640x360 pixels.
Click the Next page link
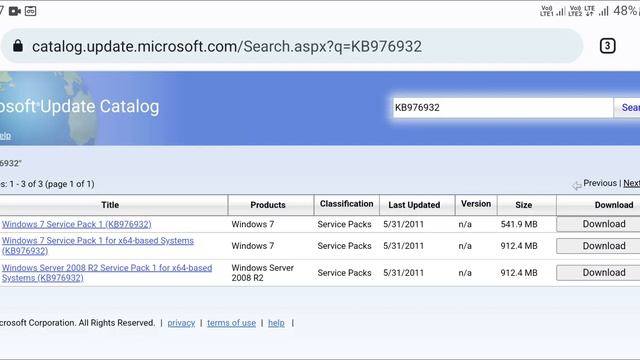click(631, 183)
